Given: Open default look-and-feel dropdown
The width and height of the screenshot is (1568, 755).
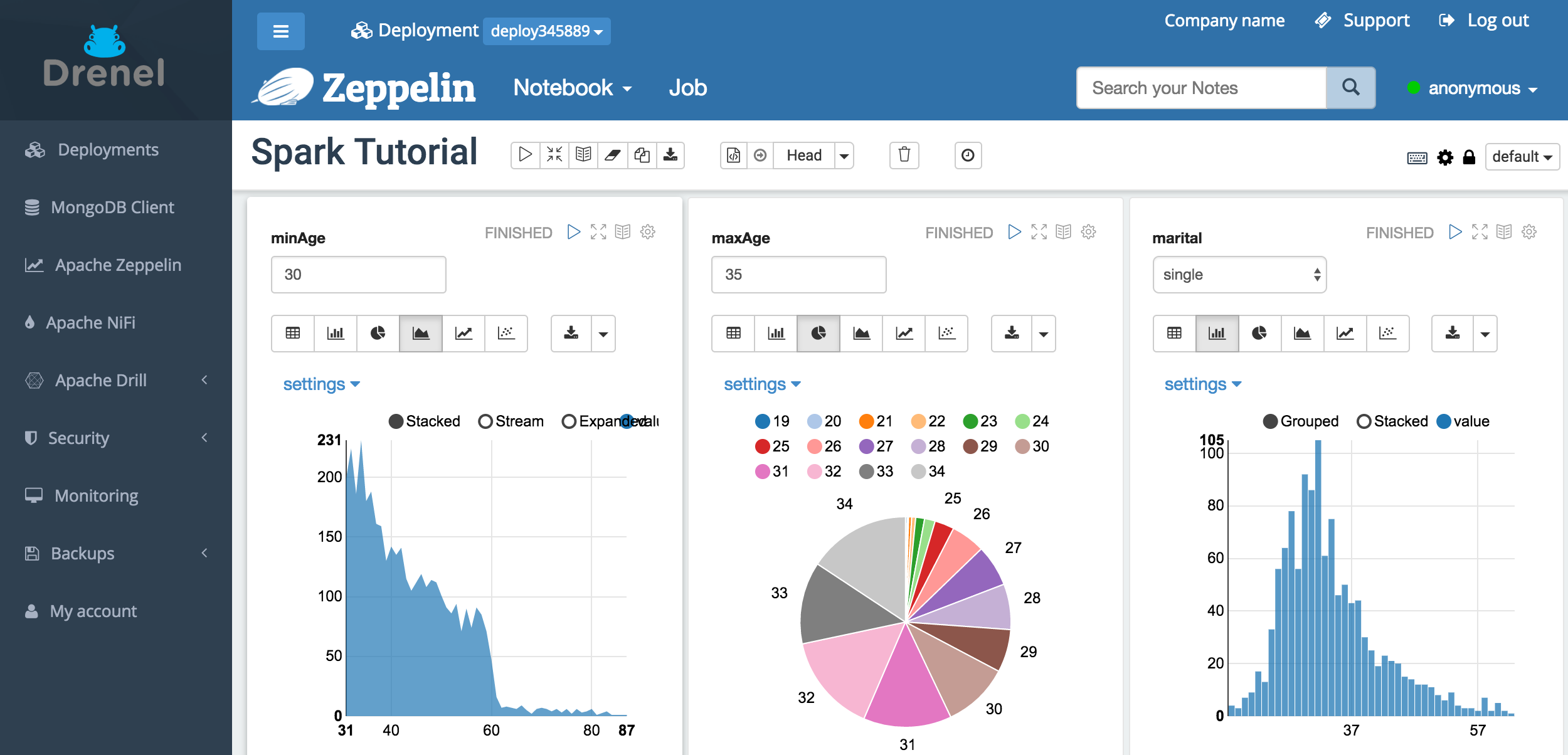Looking at the screenshot, I should point(1522,157).
